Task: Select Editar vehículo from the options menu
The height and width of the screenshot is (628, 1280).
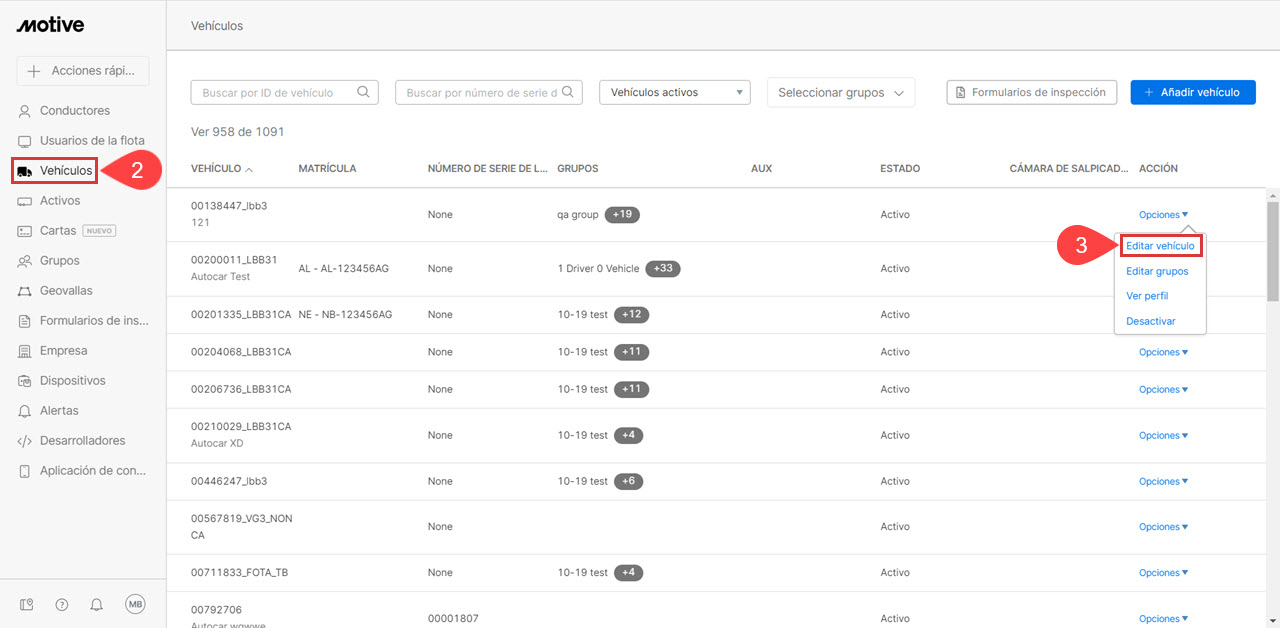Action: pyautogui.click(x=1160, y=245)
